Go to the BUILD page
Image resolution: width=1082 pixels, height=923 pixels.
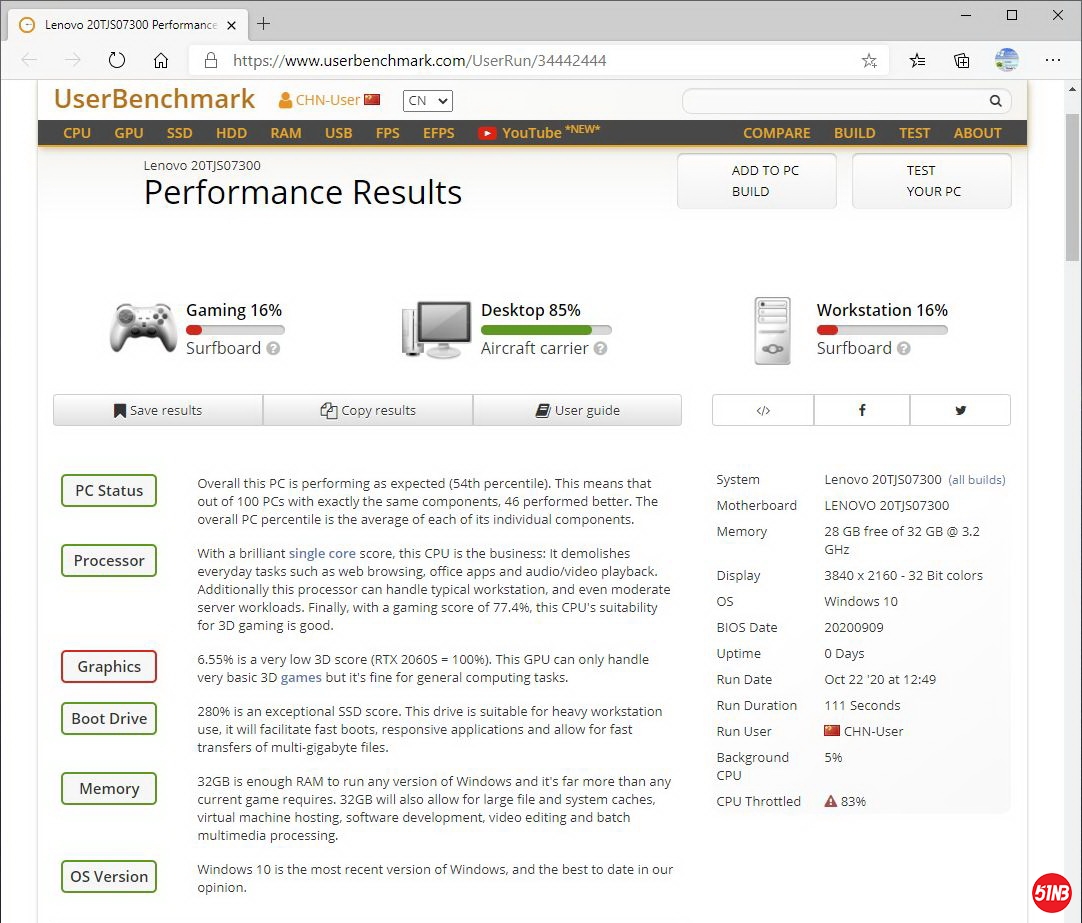pyautogui.click(x=854, y=133)
